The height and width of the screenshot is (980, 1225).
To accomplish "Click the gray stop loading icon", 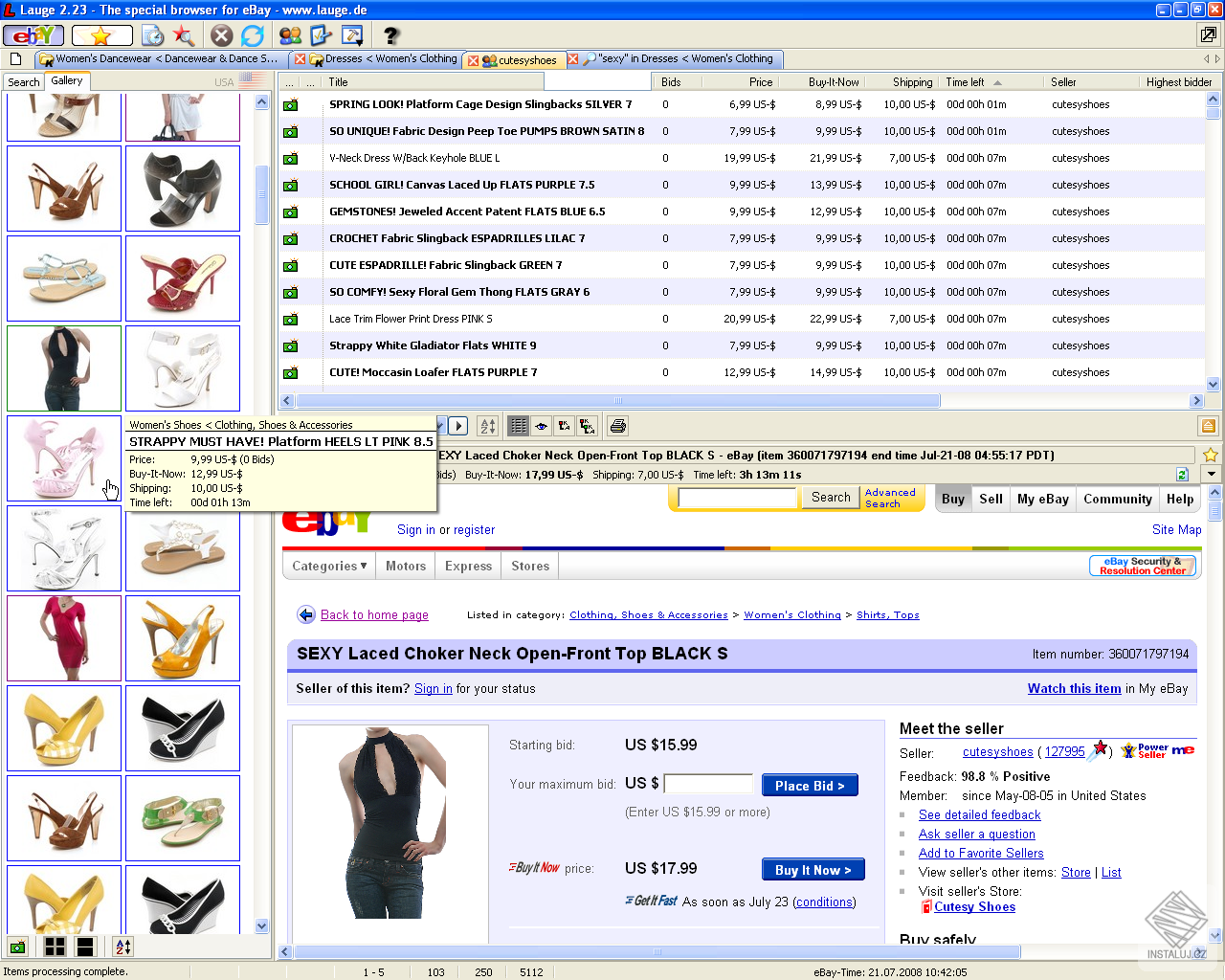I will pos(222,35).
